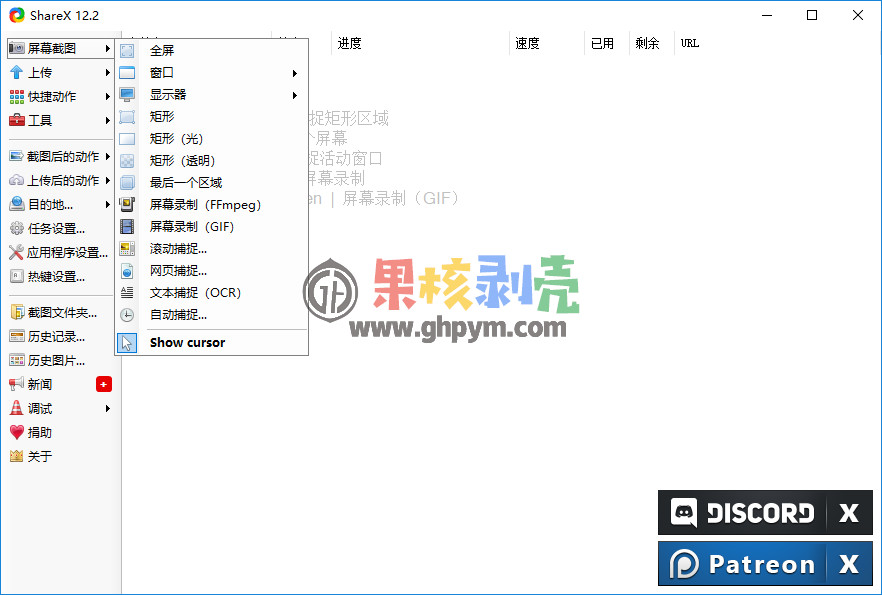This screenshot has width=882, height=595.
Task: Click the crown icon for 关于
Action: click(17, 456)
